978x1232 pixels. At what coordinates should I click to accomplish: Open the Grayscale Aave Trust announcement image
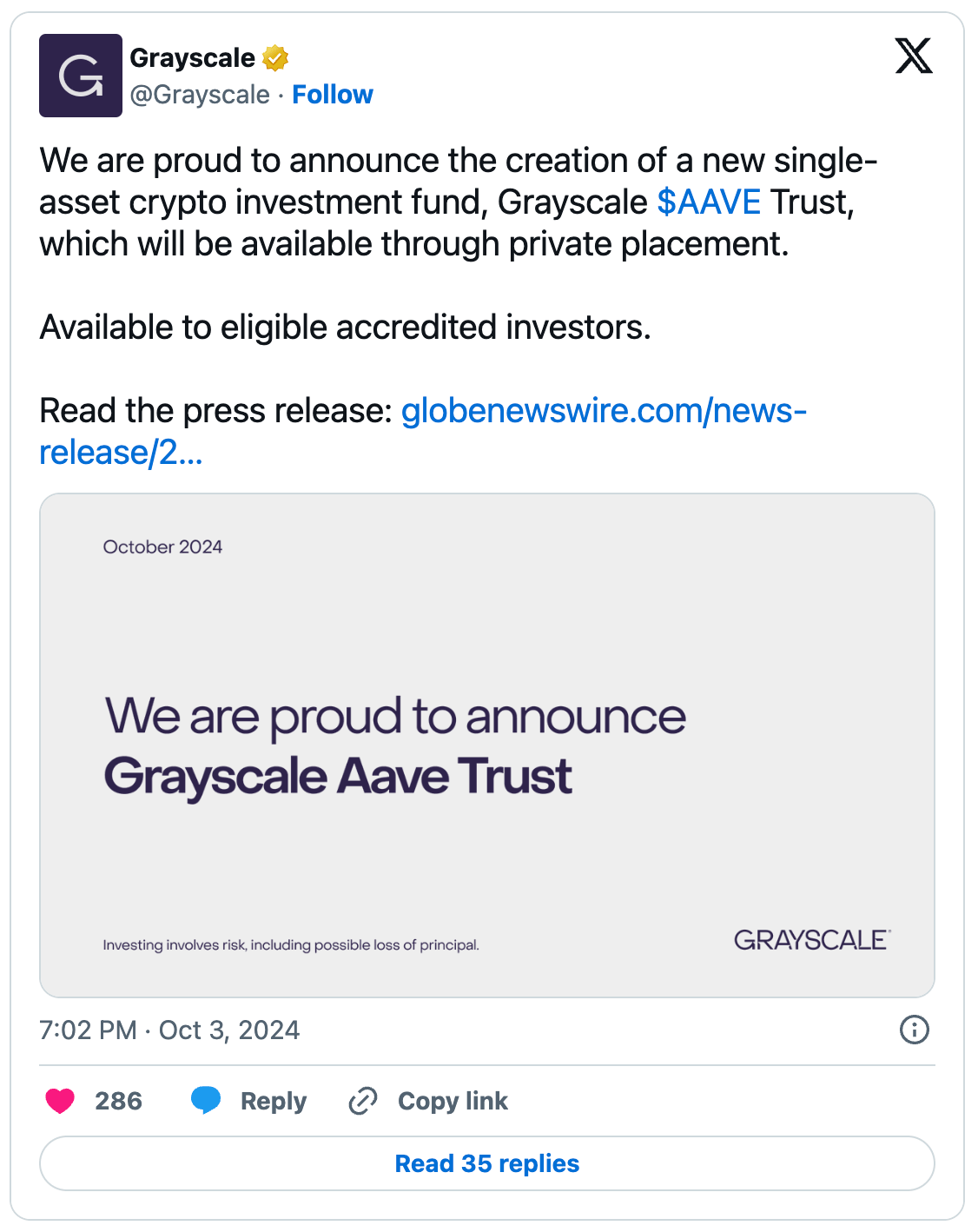coord(486,745)
